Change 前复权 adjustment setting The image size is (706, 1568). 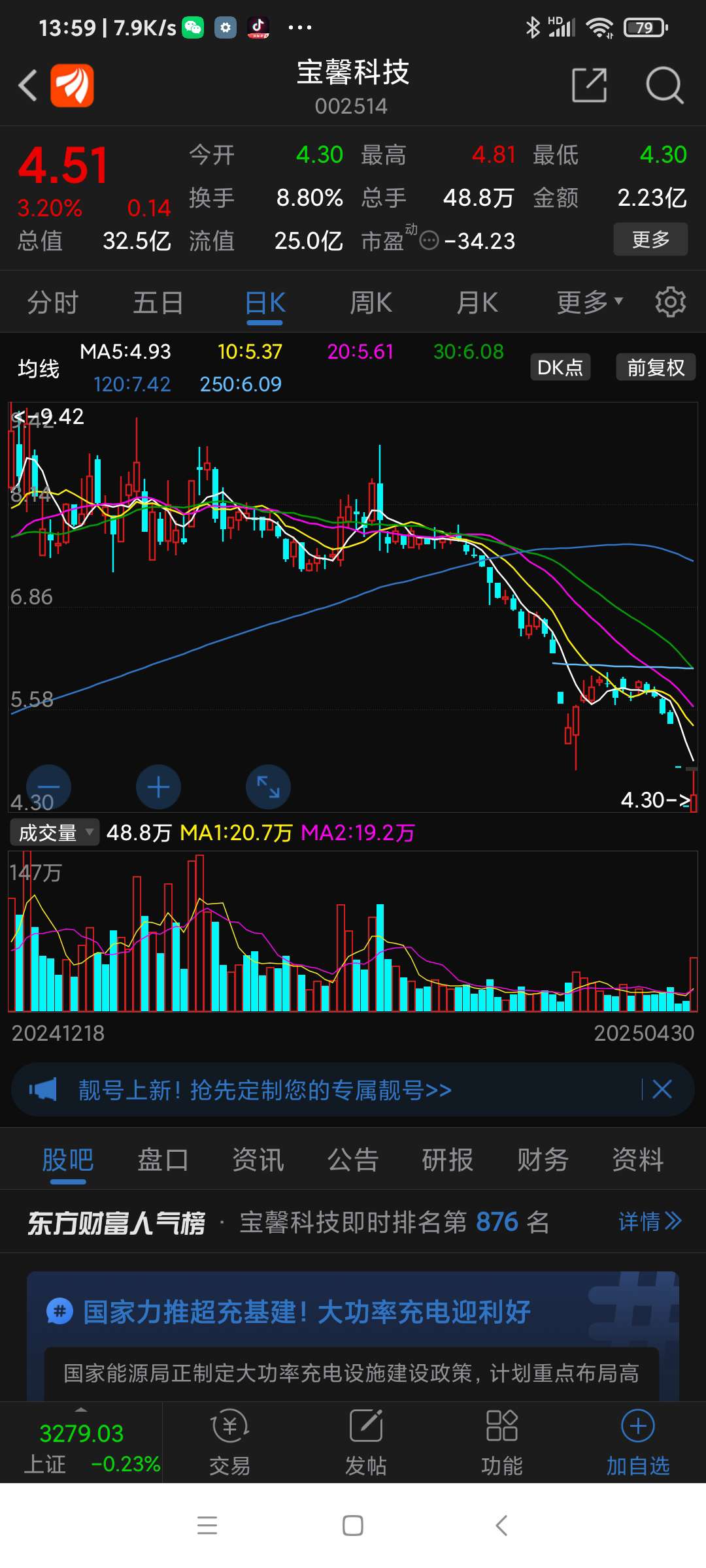(656, 367)
